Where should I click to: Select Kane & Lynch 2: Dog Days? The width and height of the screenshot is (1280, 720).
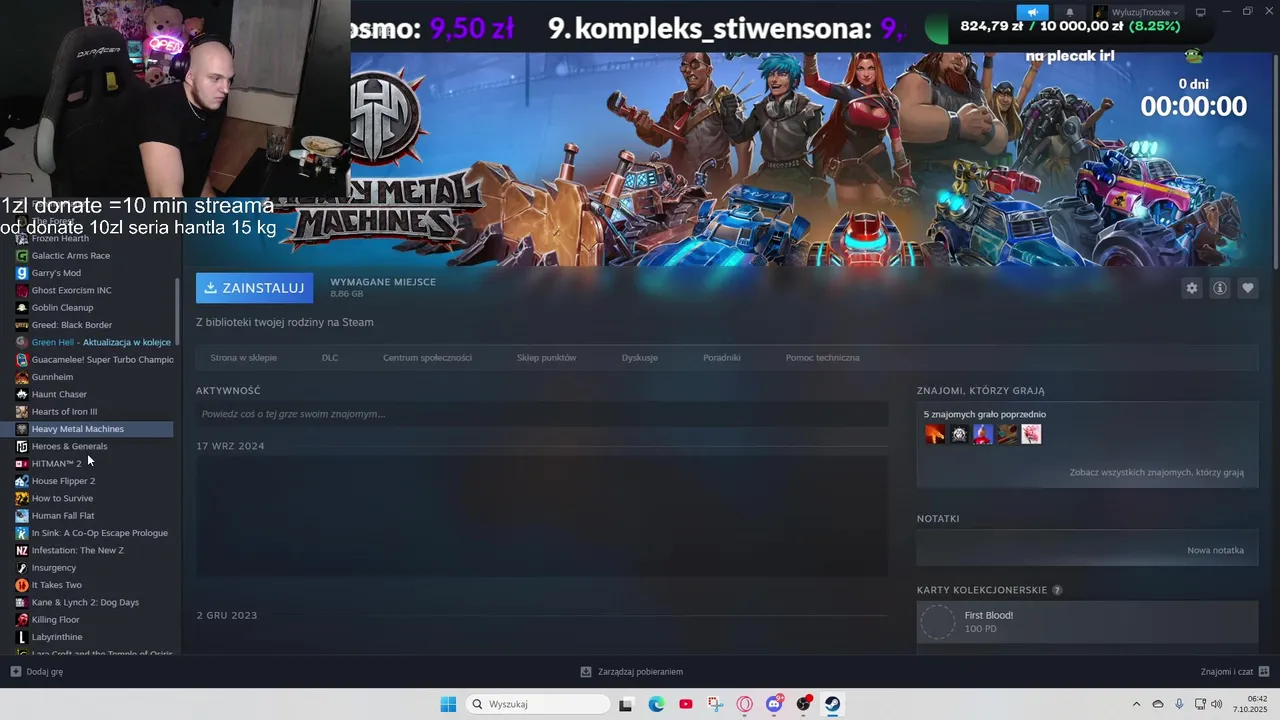coord(85,602)
